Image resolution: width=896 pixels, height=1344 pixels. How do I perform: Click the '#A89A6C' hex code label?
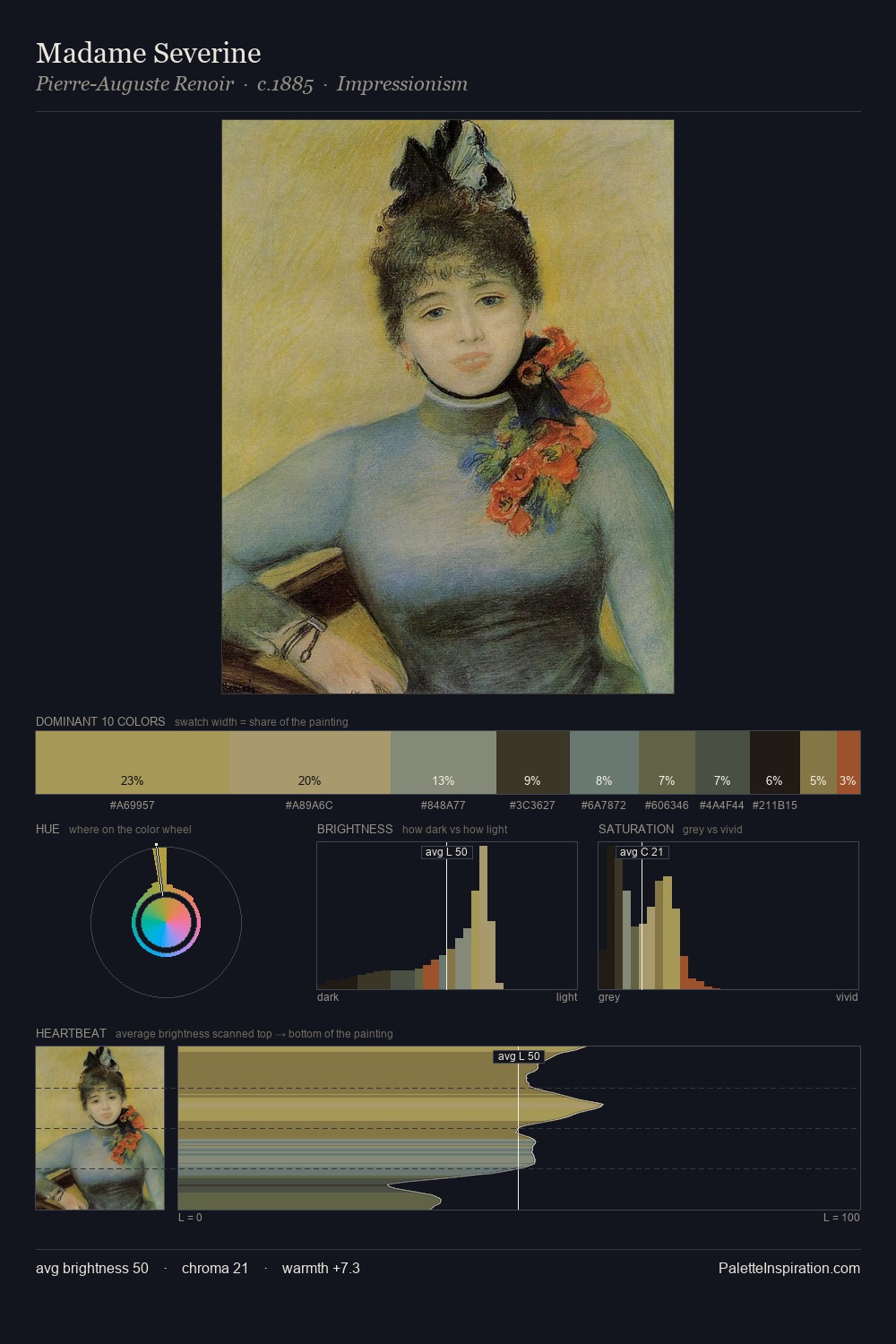(309, 806)
